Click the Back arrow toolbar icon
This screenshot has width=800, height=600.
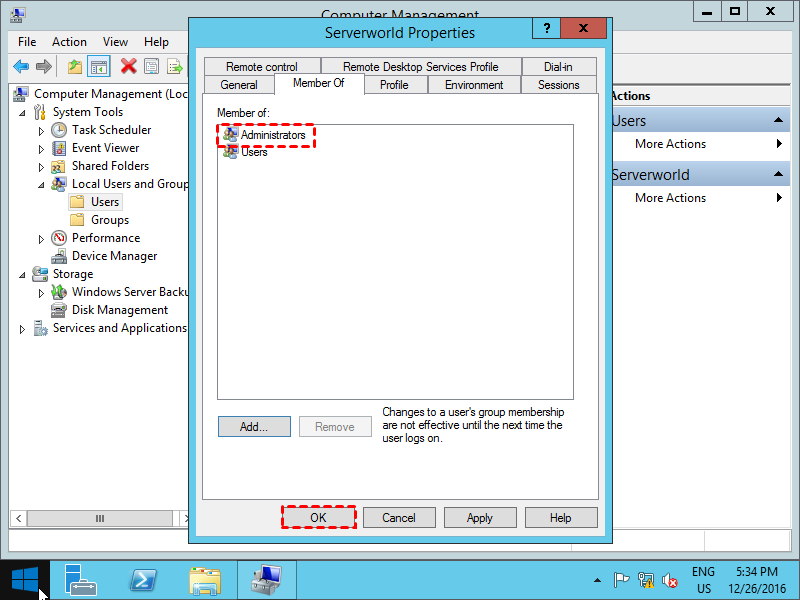coord(21,66)
